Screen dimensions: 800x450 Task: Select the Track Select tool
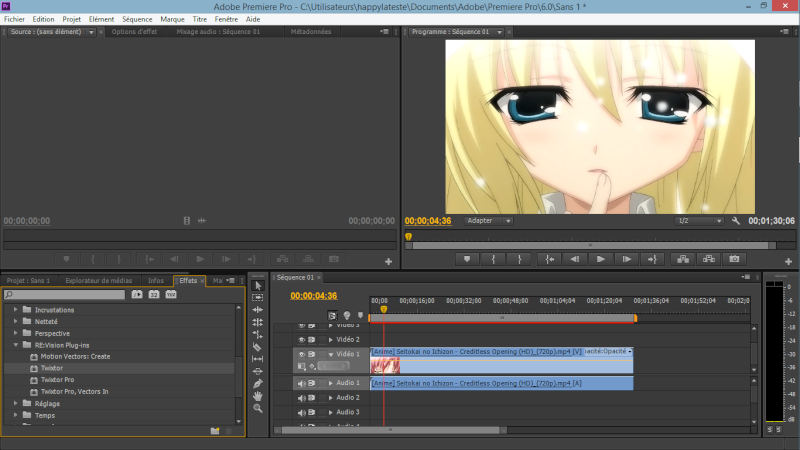[x=258, y=297]
